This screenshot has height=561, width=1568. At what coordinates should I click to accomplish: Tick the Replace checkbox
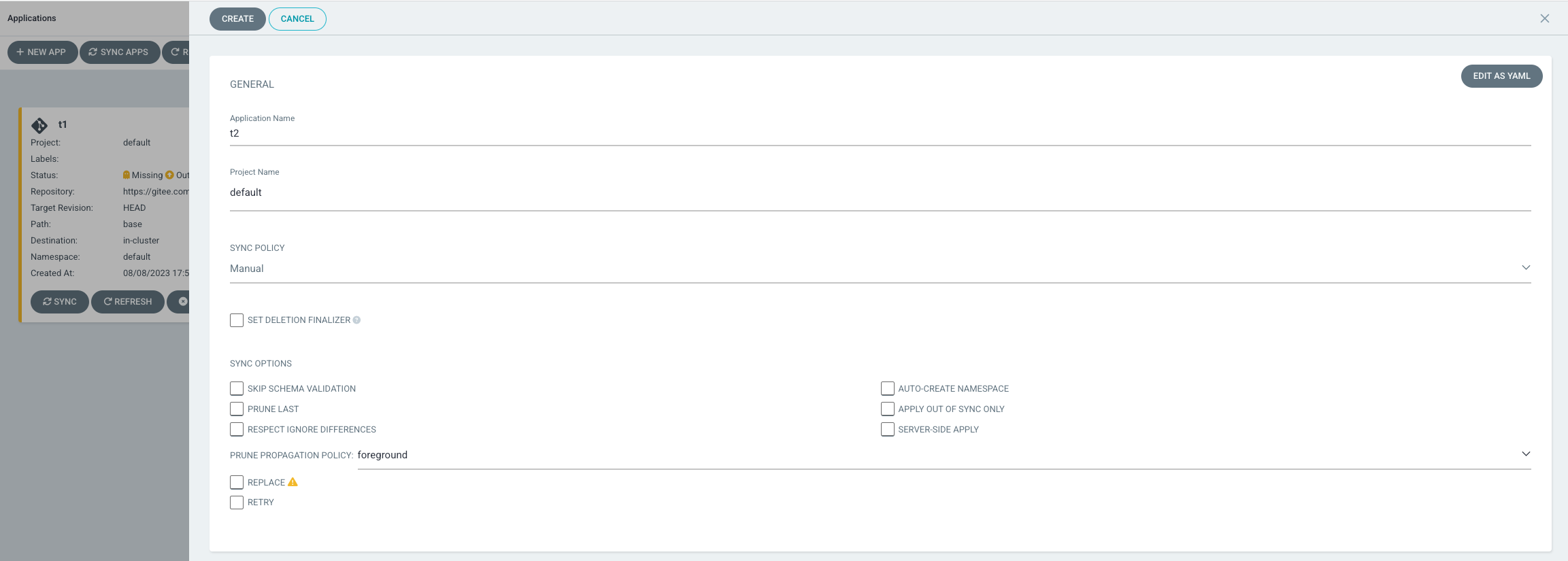point(237,482)
